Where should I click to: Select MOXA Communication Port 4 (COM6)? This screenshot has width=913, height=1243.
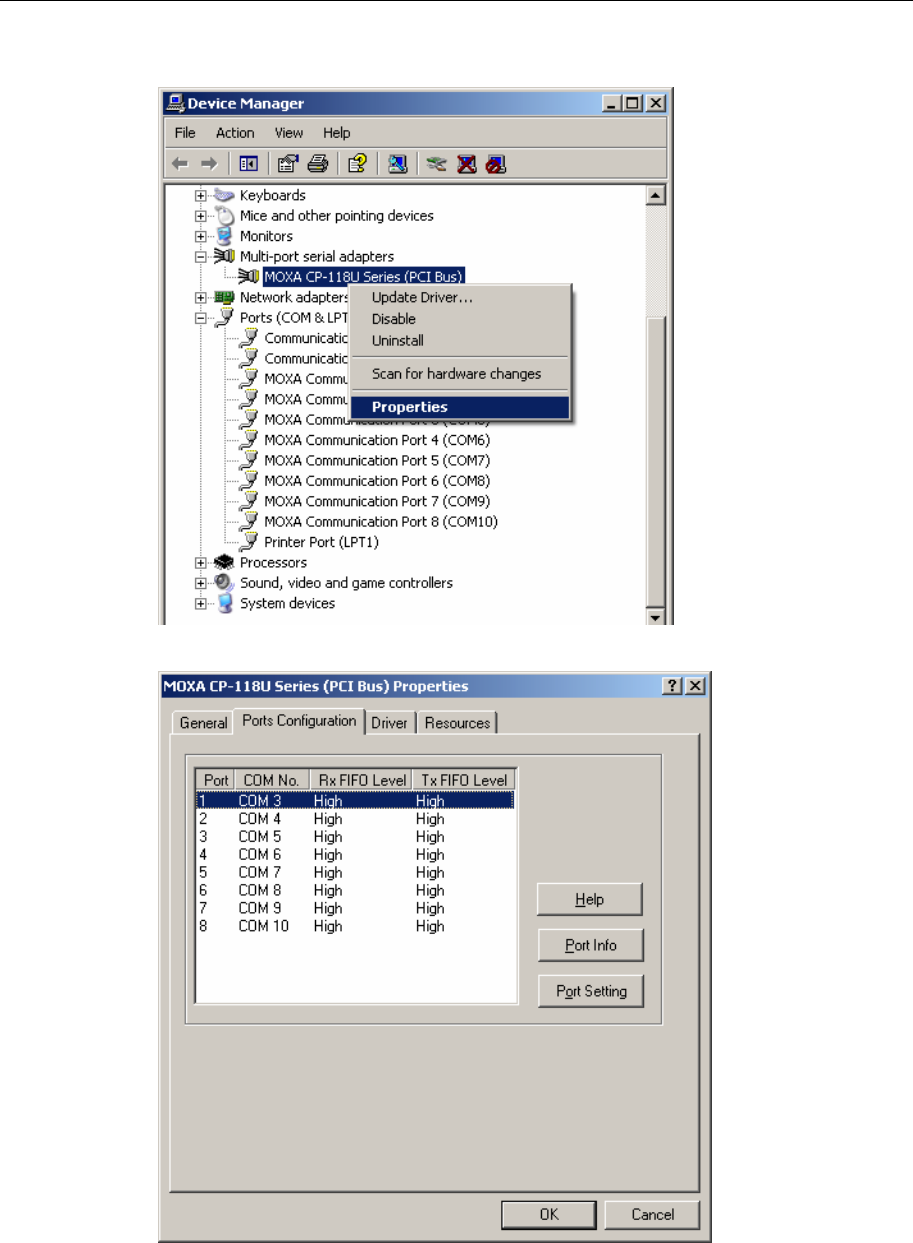point(377,440)
